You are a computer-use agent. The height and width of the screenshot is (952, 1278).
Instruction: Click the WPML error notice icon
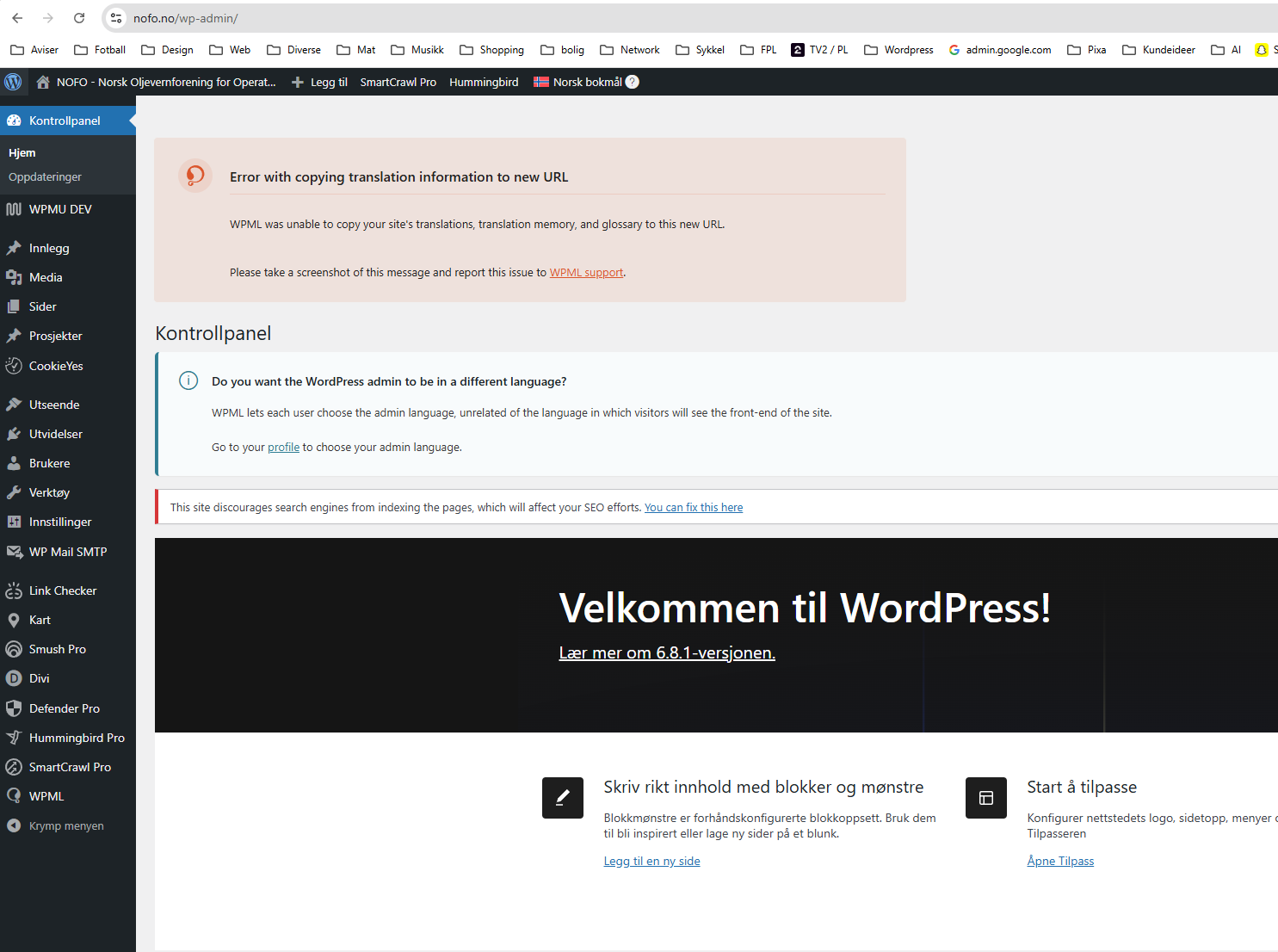click(195, 176)
